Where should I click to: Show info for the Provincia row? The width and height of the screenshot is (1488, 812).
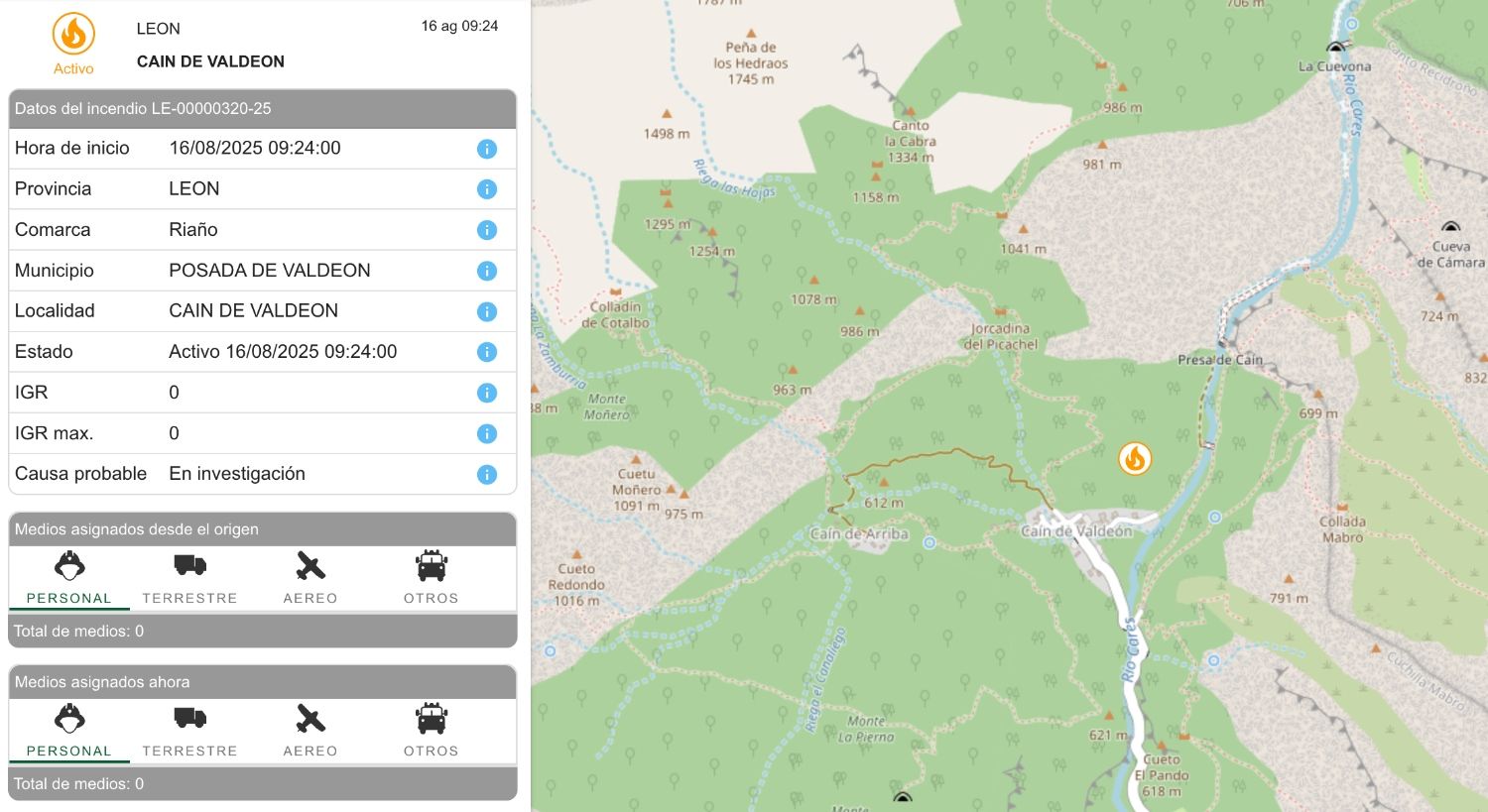pos(486,189)
